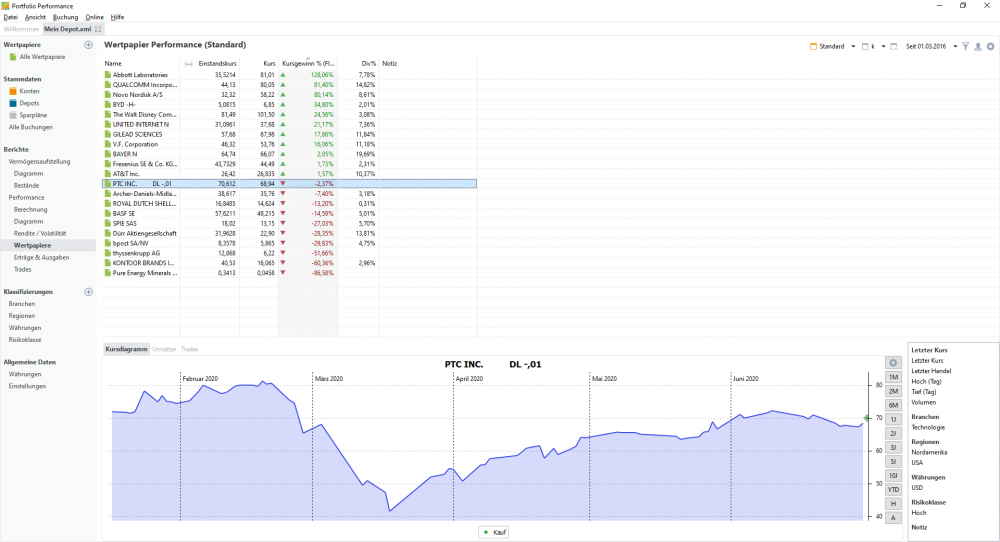Set chart range to 5J
This screenshot has width=1000, height=542.
click(x=893, y=462)
